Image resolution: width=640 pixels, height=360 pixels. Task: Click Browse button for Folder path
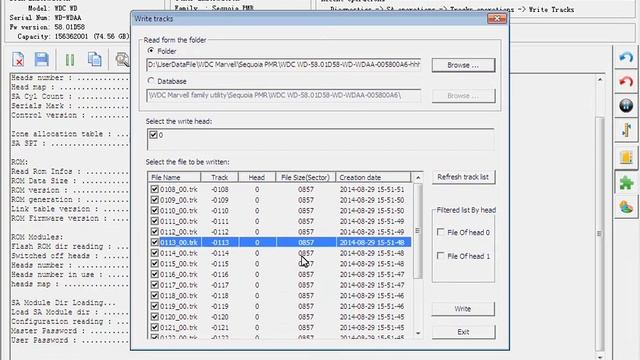coord(463,65)
